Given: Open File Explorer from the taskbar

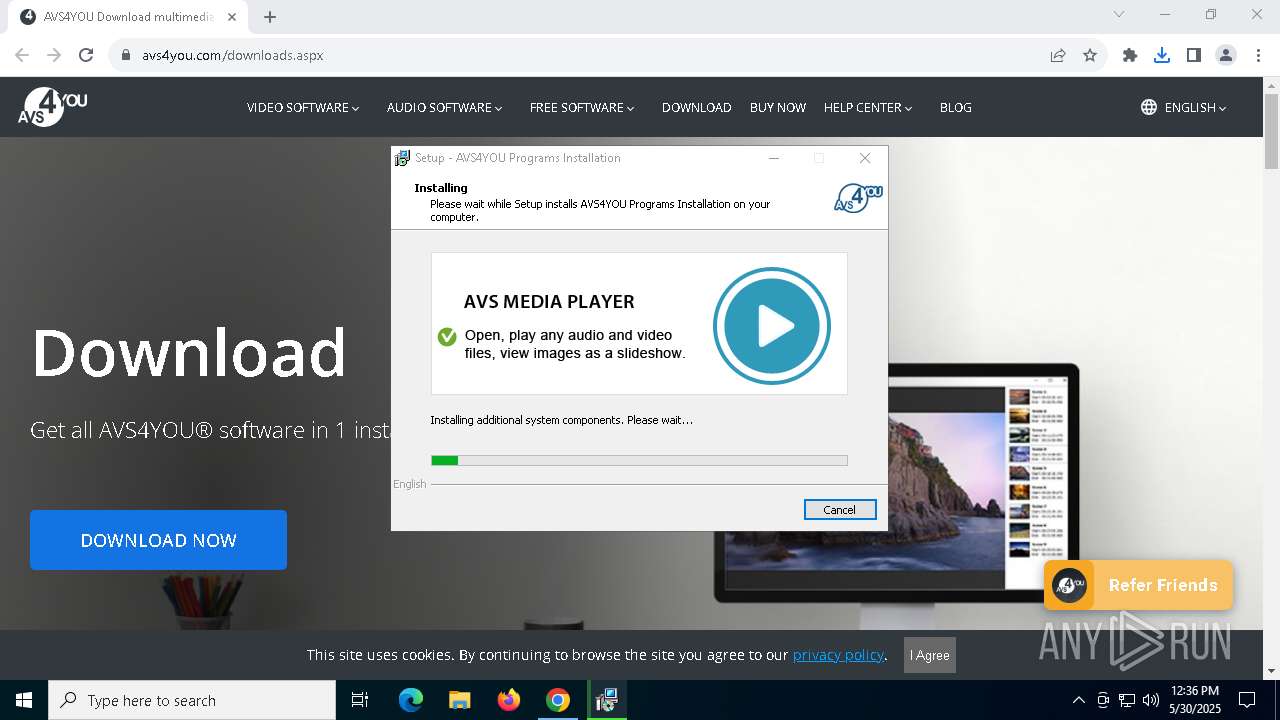Looking at the screenshot, I should [x=459, y=700].
